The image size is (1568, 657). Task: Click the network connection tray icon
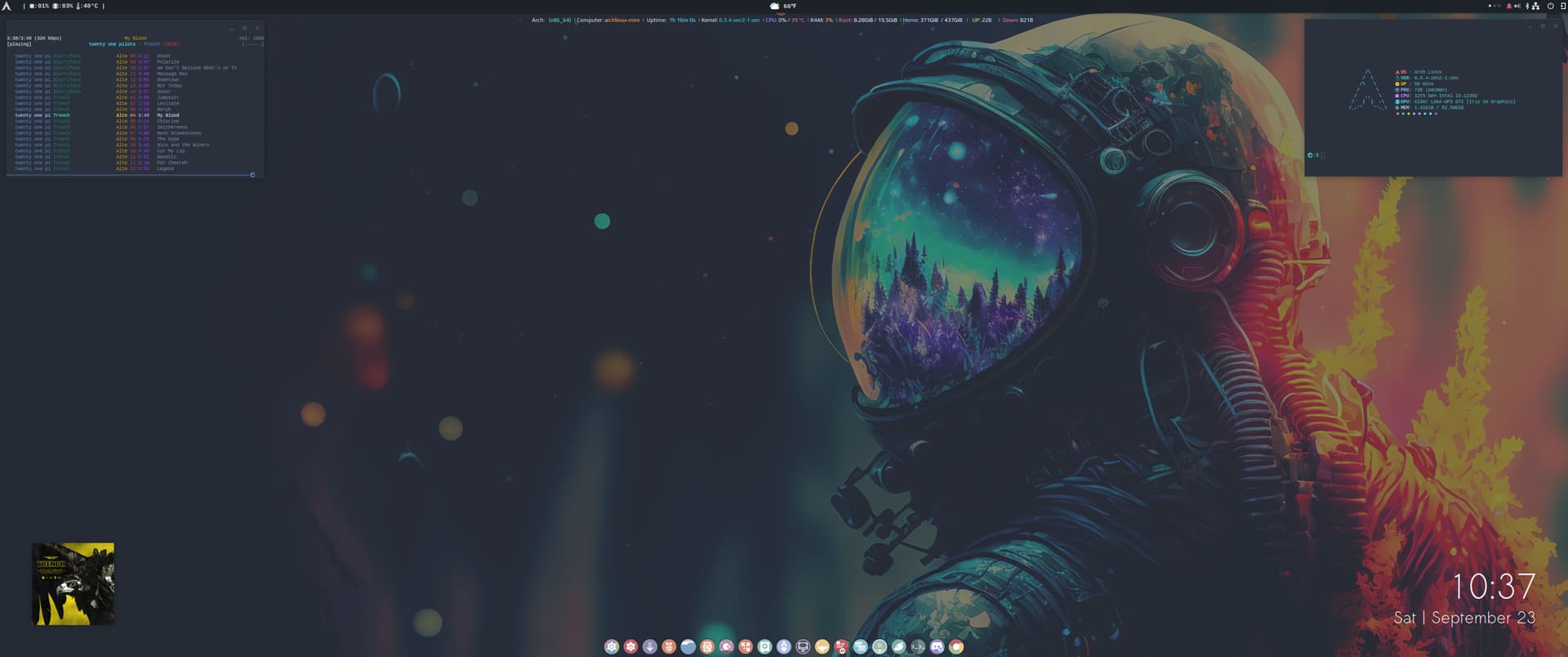tap(1536, 6)
